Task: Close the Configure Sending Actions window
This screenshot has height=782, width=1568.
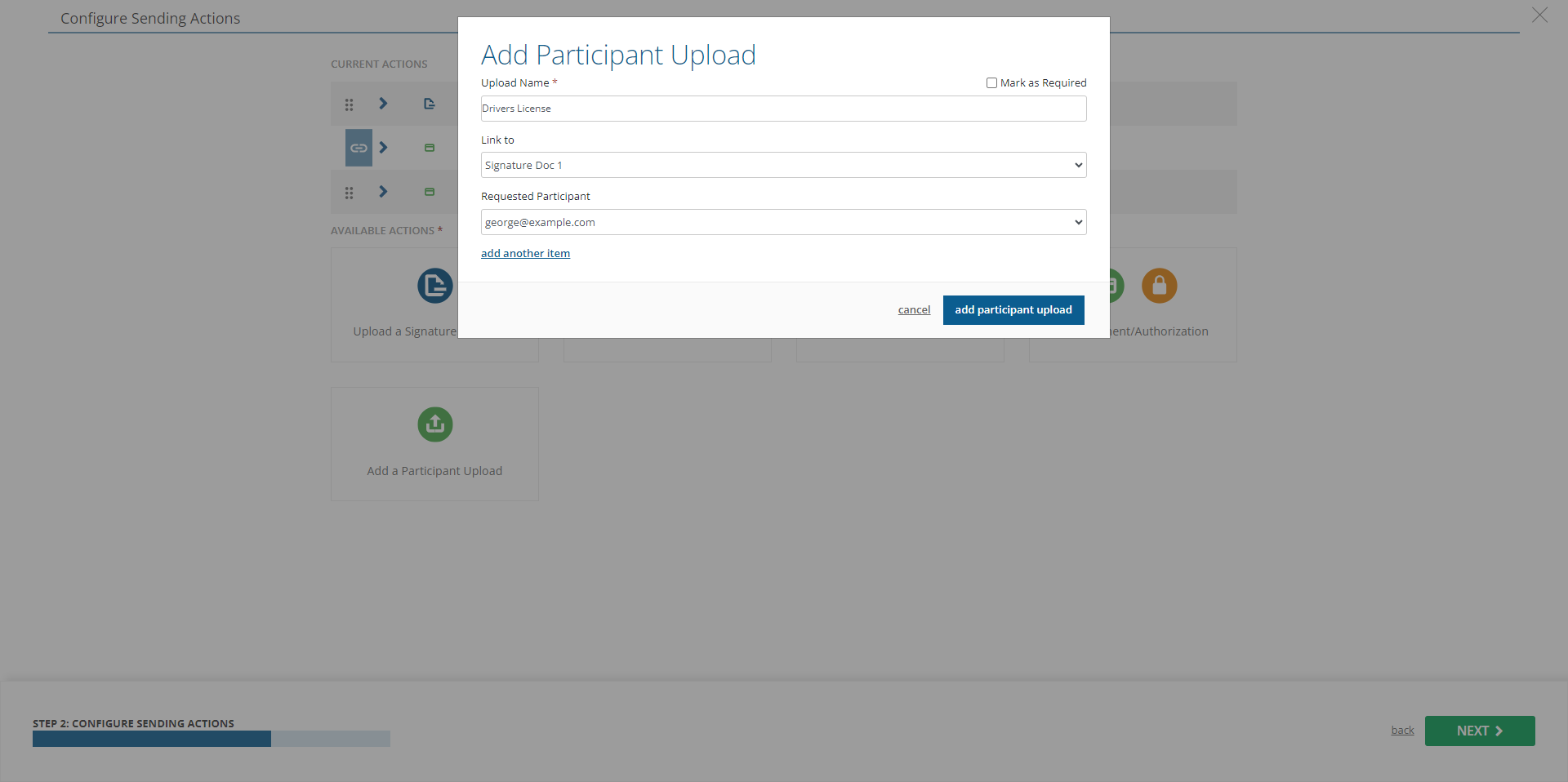Action: pyautogui.click(x=1539, y=16)
